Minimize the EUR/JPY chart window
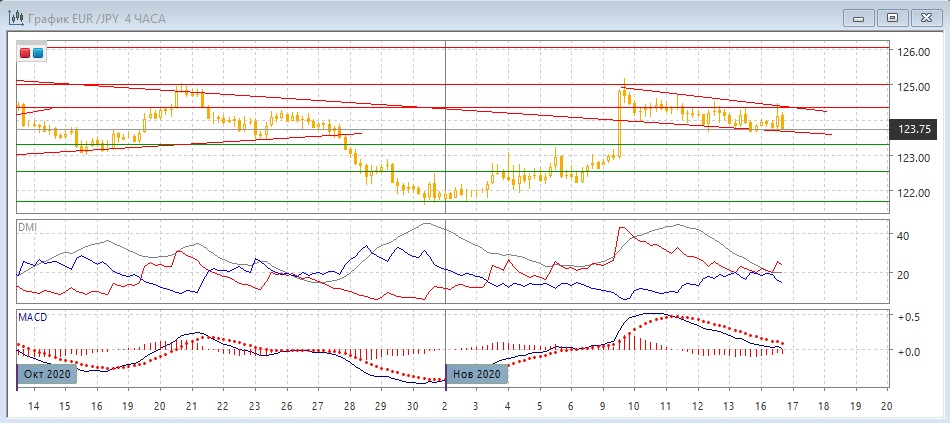Image resolution: width=950 pixels, height=423 pixels. pos(859,17)
